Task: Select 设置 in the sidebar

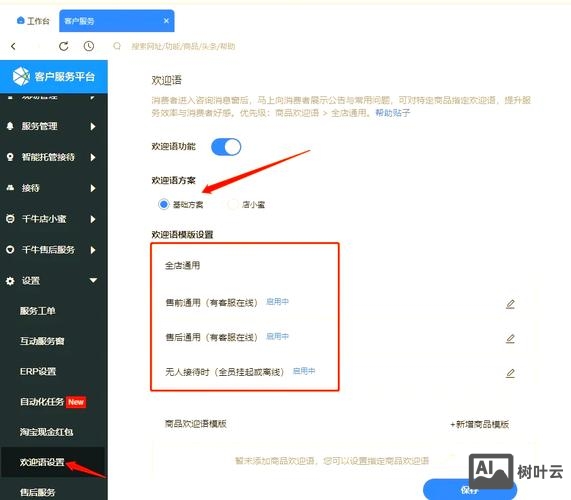Action: click(x=31, y=281)
